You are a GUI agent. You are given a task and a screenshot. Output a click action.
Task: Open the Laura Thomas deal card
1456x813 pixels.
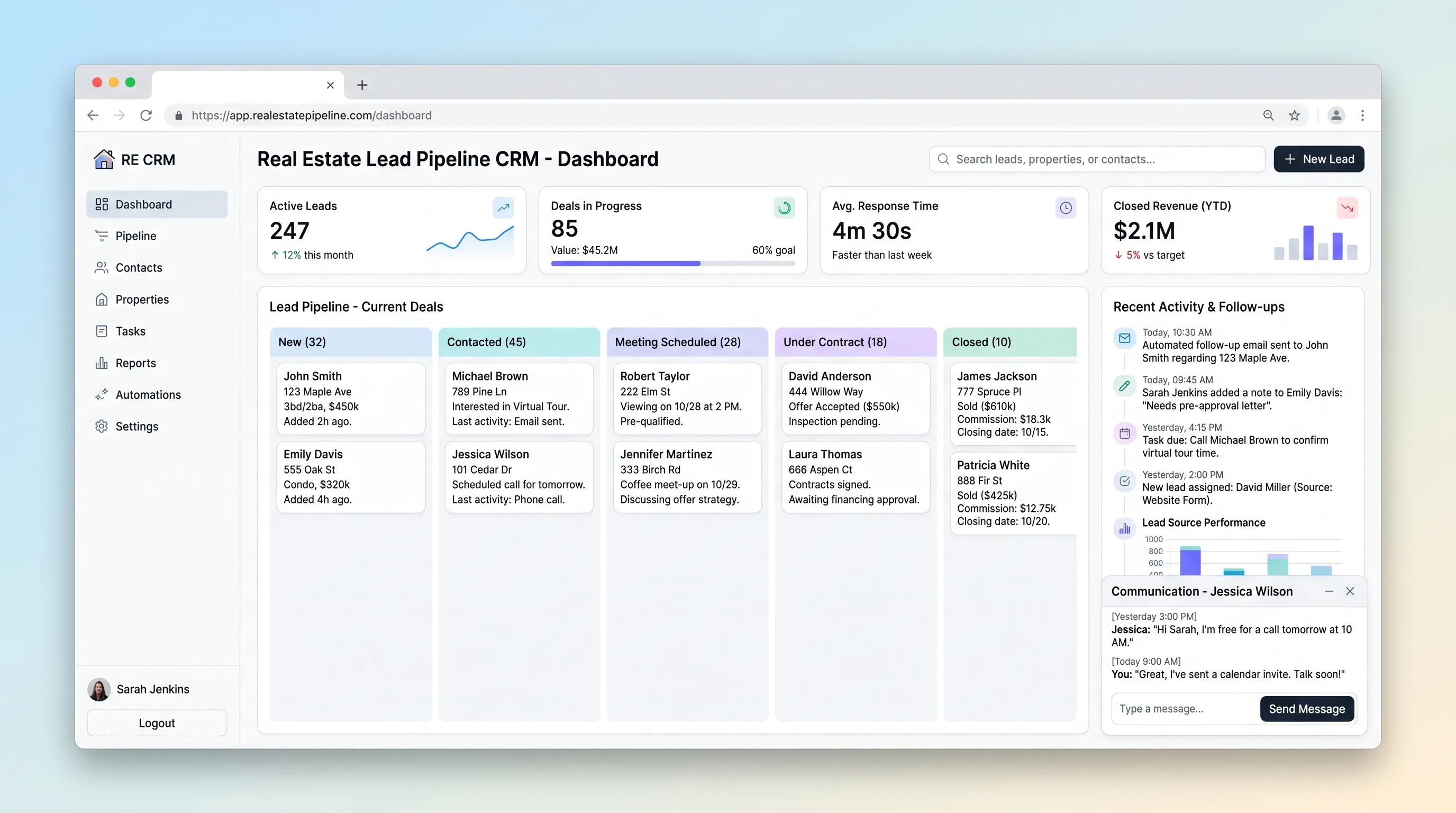coord(856,476)
